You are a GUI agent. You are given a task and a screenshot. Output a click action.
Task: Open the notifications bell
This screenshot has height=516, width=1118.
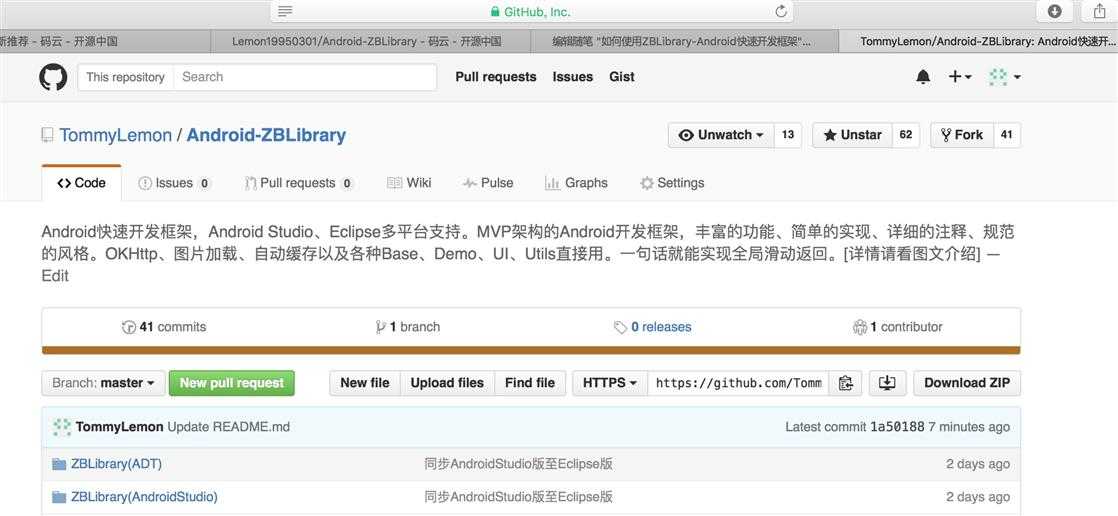(923, 77)
